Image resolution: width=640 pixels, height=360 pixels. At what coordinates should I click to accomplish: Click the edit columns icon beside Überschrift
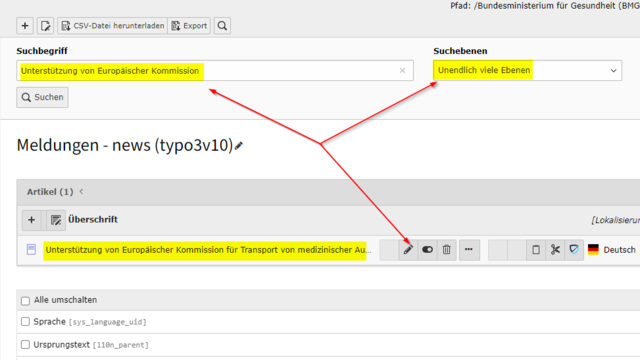pyautogui.click(x=56, y=220)
